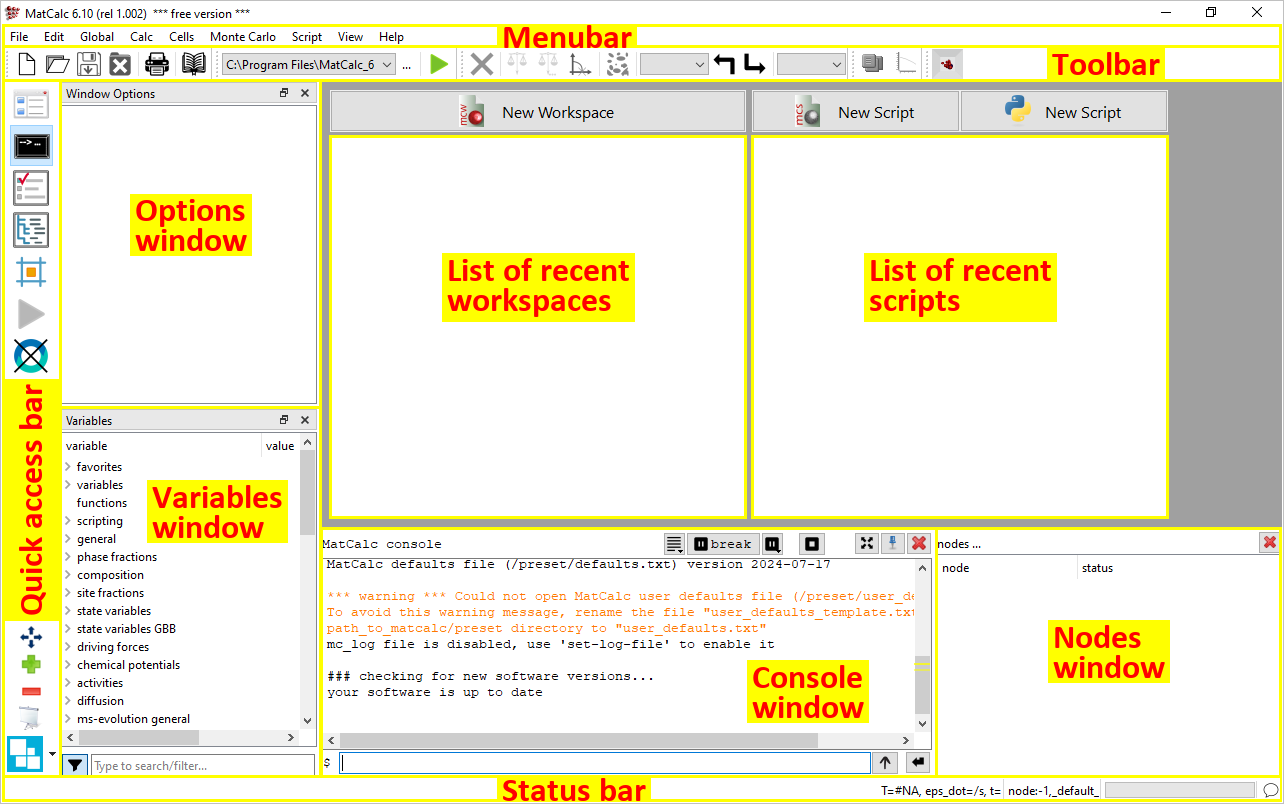Open the empty dropdown after turn arrows
This screenshot has height=804, width=1284.
tap(811, 65)
